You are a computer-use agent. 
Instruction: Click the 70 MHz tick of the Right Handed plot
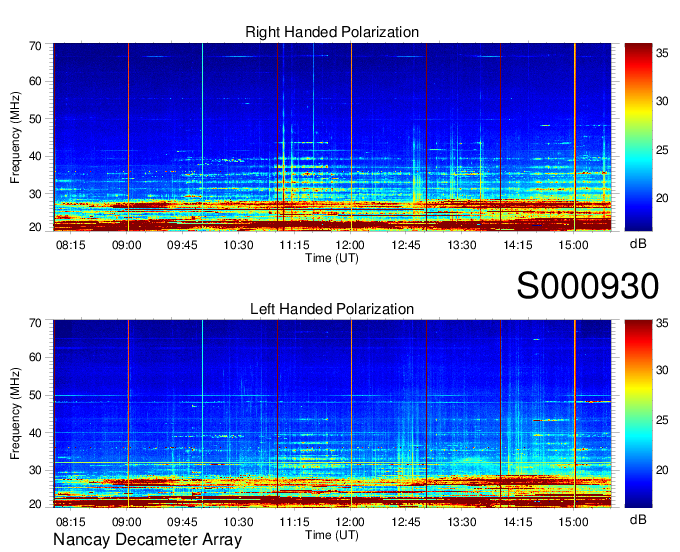coord(35,45)
